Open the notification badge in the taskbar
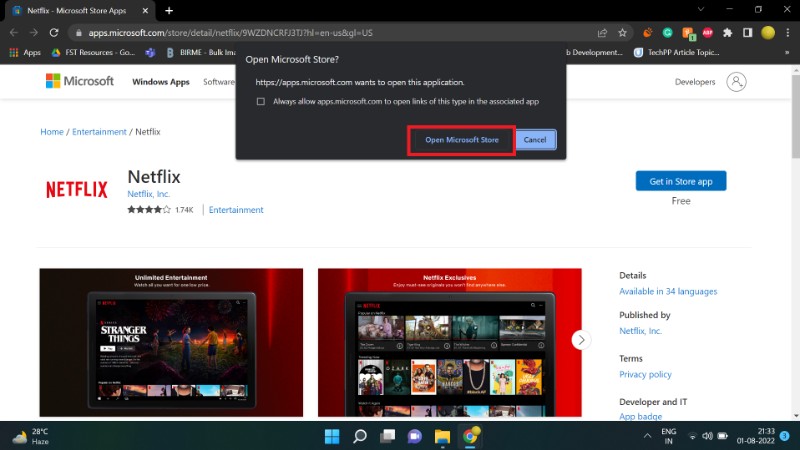Screen dimensions: 800x450 pos(785,436)
